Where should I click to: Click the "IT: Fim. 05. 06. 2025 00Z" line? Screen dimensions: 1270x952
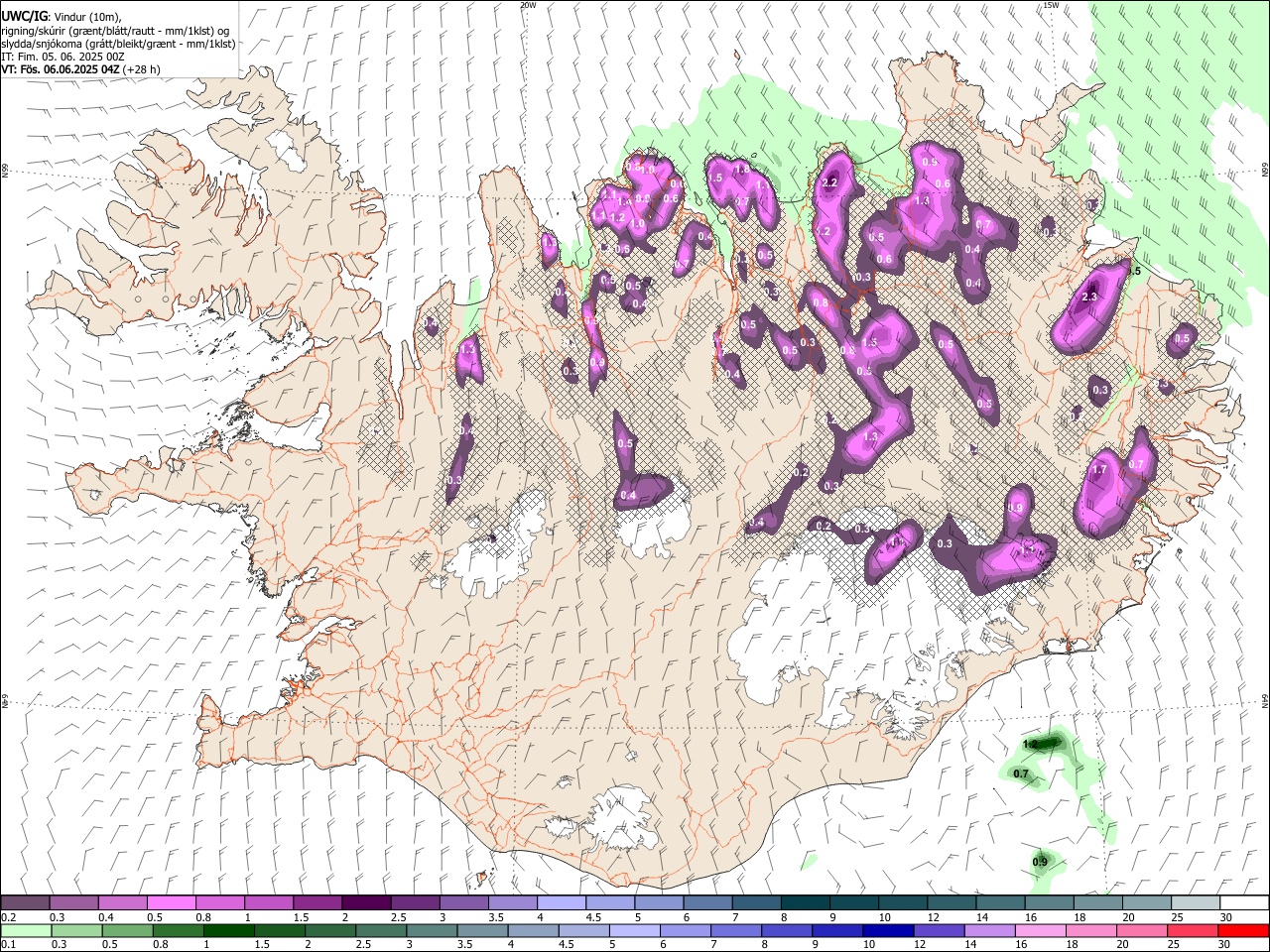tap(63, 57)
